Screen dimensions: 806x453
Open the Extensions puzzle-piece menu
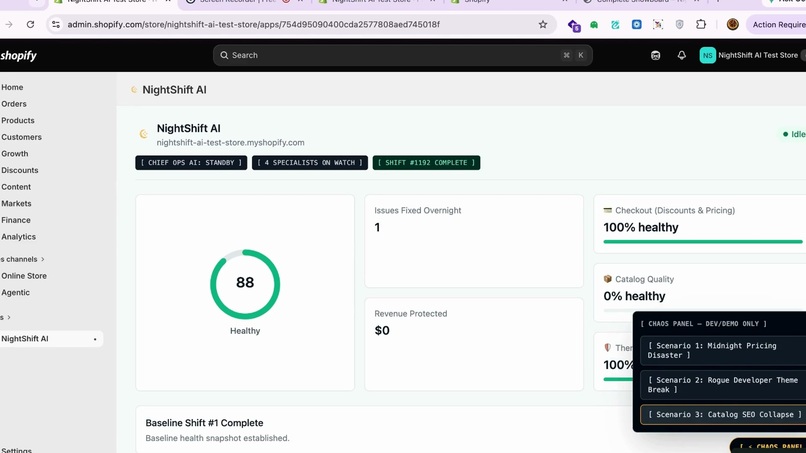click(x=701, y=24)
